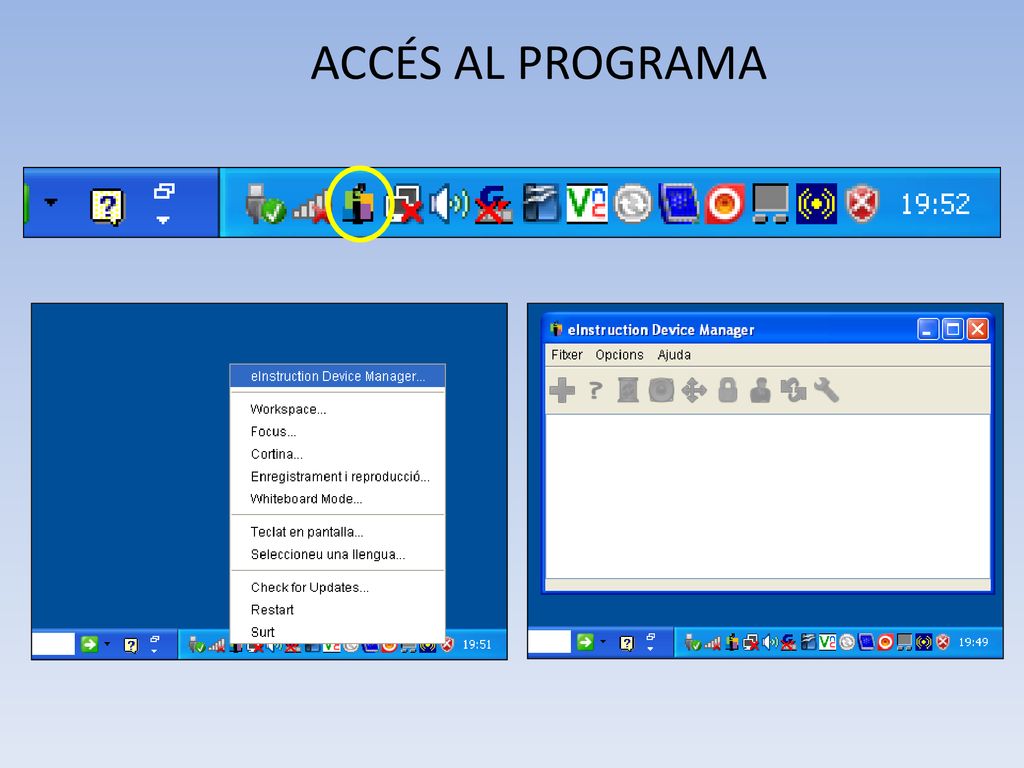Click the plus icon in the Device Manager toolbar

coord(562,391)
